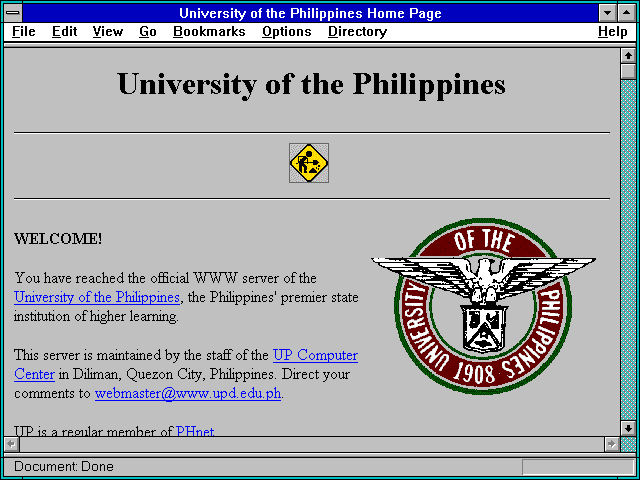Screen dimensions: 640x480
Task: Open the Go menu
Action: point(147,31)
